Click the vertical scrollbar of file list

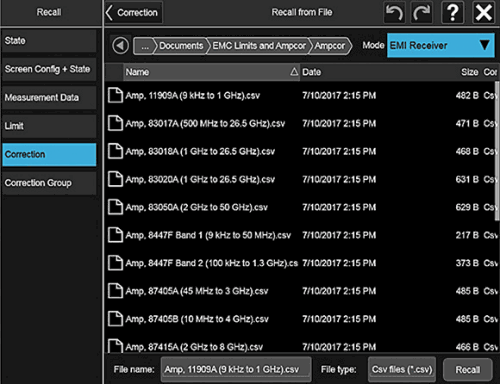(497, 150)
